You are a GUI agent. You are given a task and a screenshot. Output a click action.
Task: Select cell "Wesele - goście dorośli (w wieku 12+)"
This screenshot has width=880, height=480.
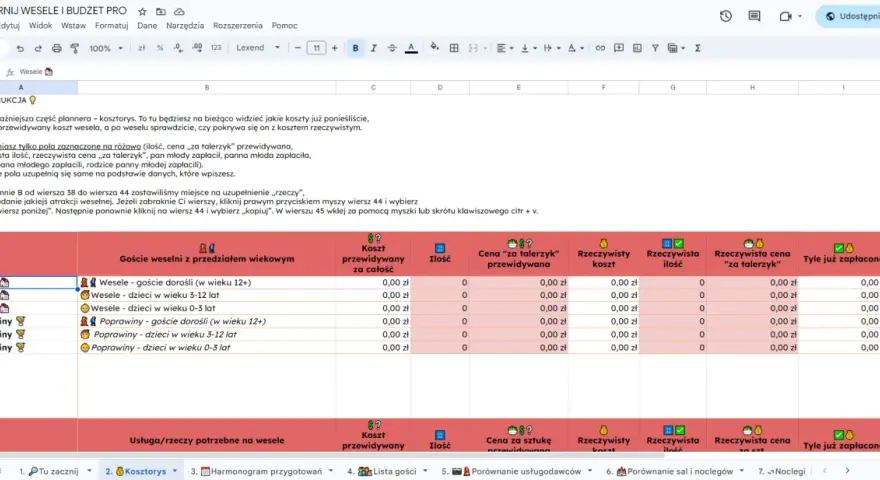pyautogui.click(x=207, y=282)
